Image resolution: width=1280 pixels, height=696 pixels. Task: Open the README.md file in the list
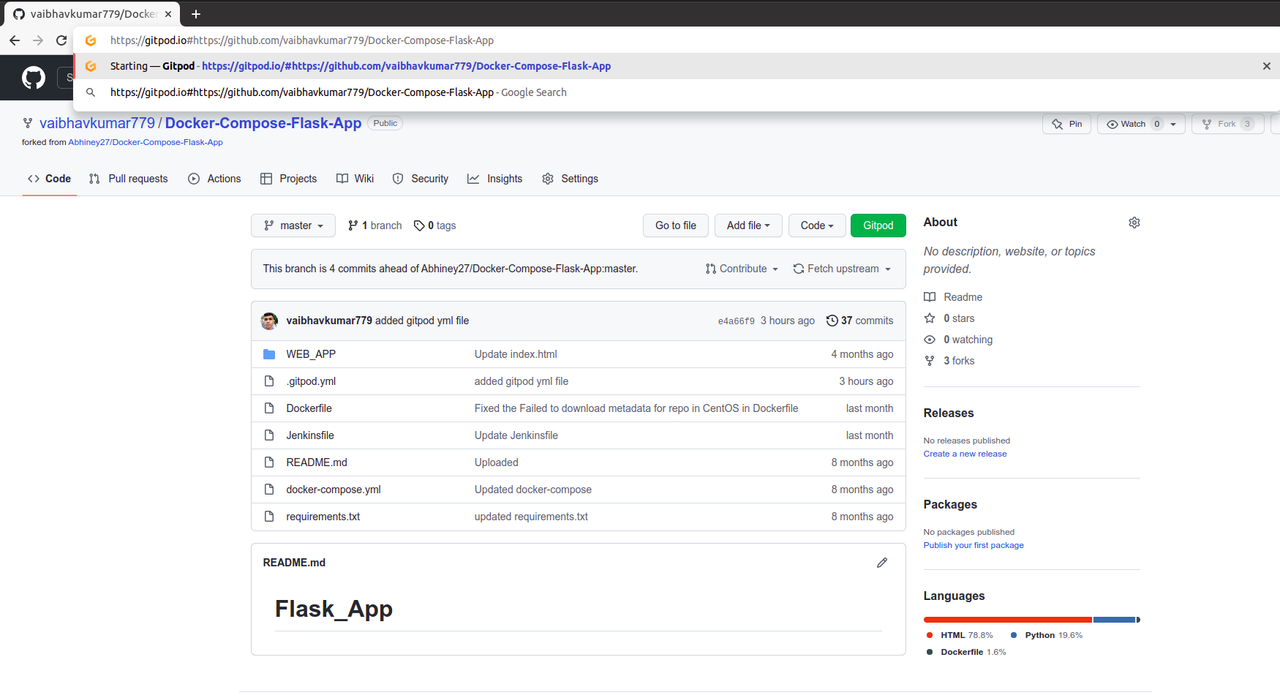317,463
